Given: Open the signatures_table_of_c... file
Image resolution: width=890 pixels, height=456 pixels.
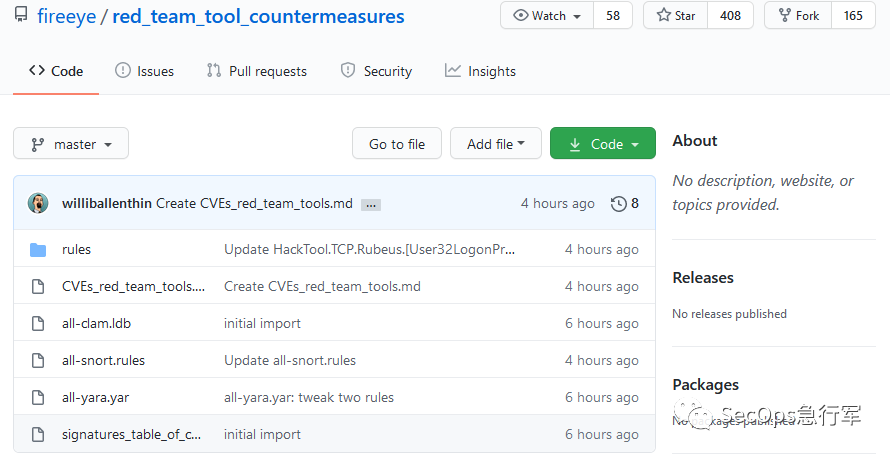Looking at the screenshot, I should pyautogui.click(x=131, y=434).
